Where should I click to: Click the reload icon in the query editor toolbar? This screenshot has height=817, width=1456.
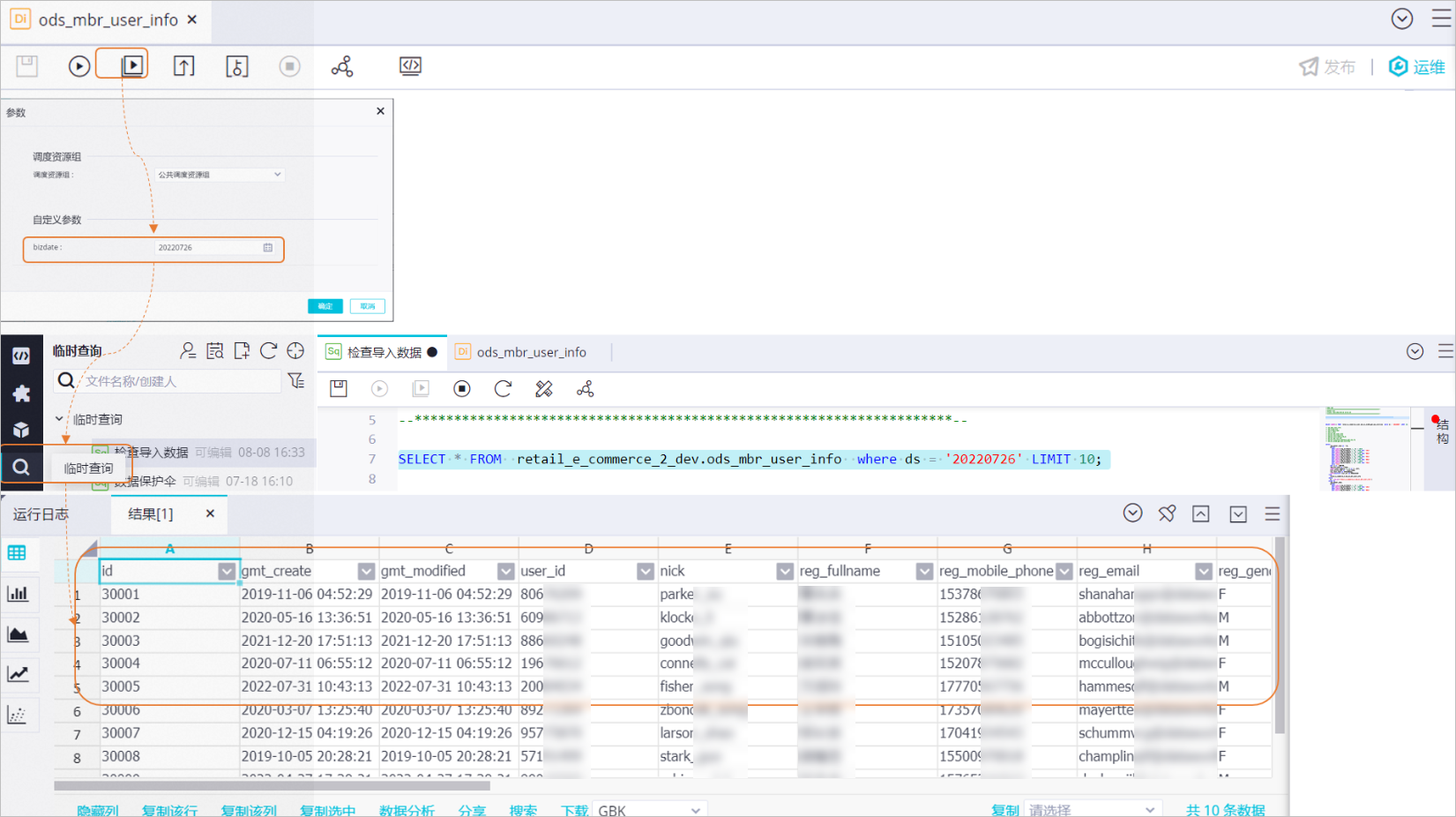[503, 388]
